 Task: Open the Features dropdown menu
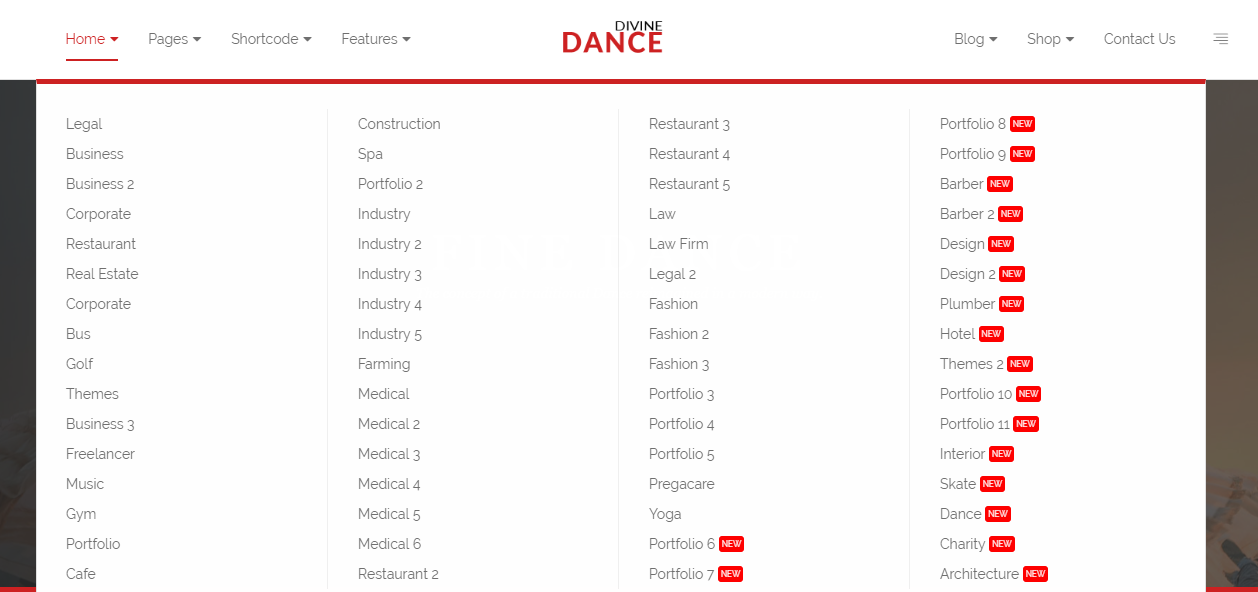coord(376,39)
